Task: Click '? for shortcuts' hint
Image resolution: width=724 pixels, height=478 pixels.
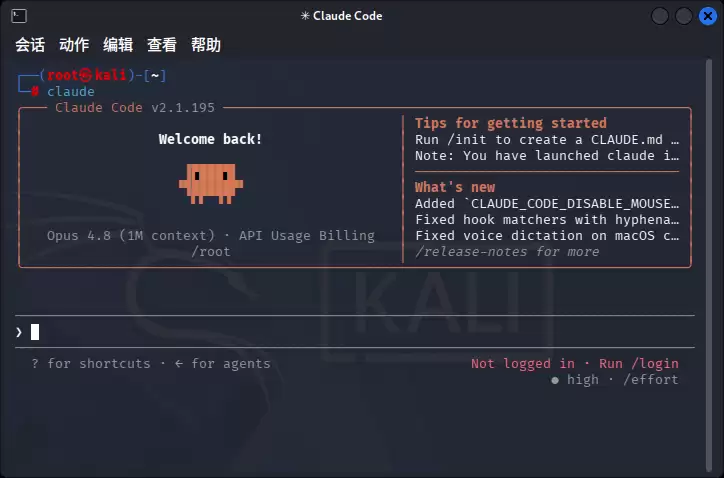Action: 91,363
